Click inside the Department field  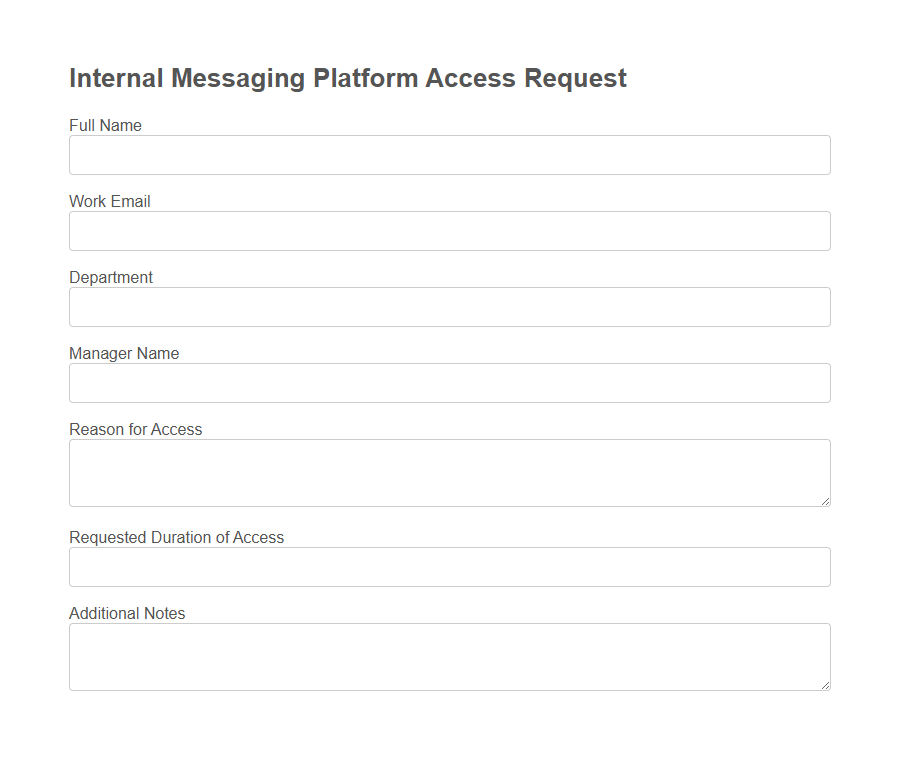(x=449, y=307)
